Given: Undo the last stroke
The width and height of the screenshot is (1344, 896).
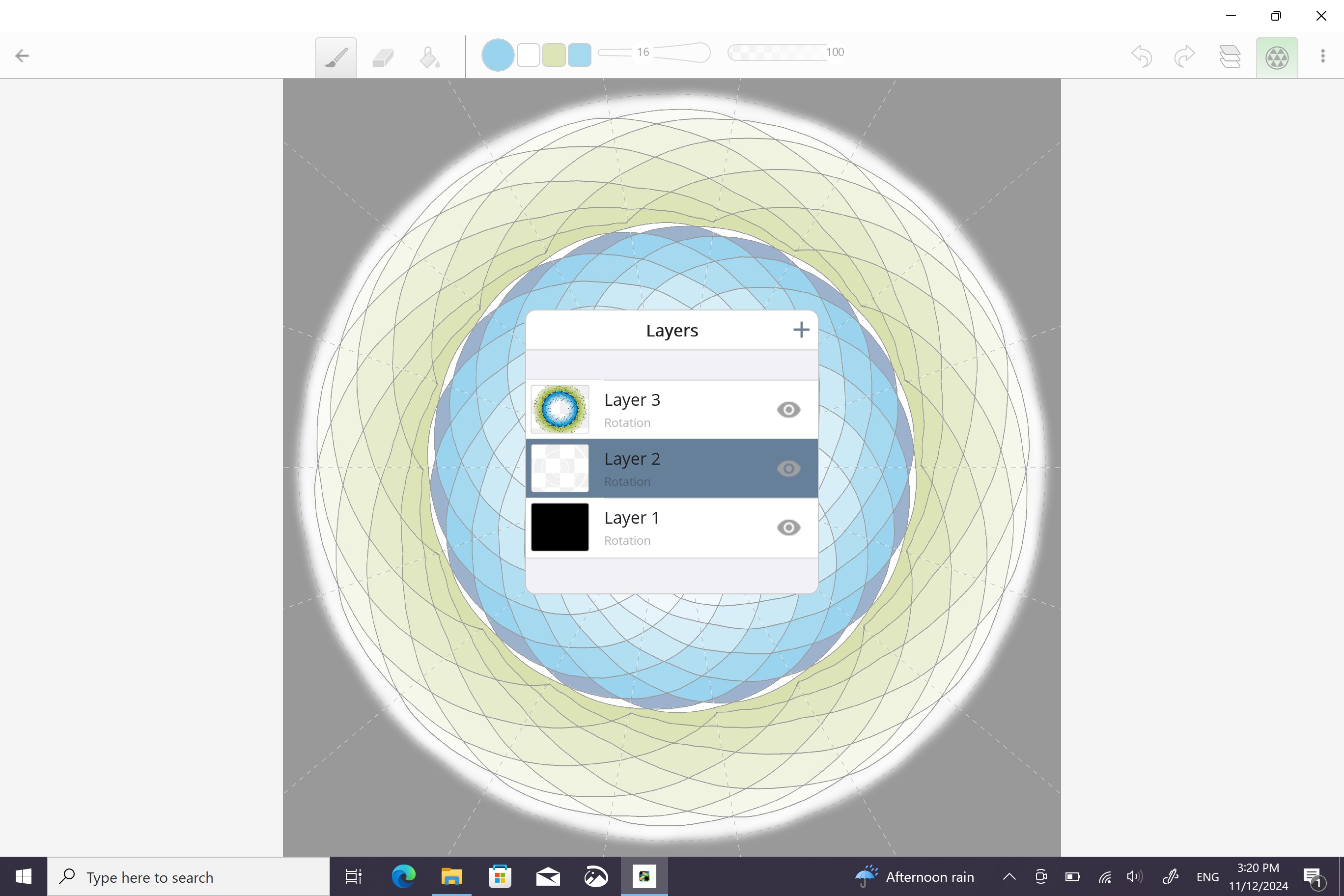Looking at the screenshot, I should (x=1142, y=56).
